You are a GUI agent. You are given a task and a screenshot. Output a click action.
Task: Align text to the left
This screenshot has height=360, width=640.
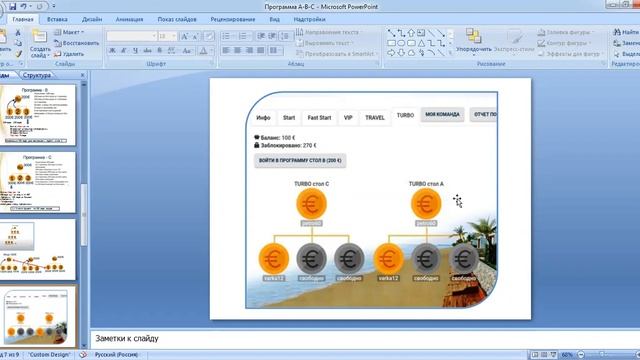(226, 50)
